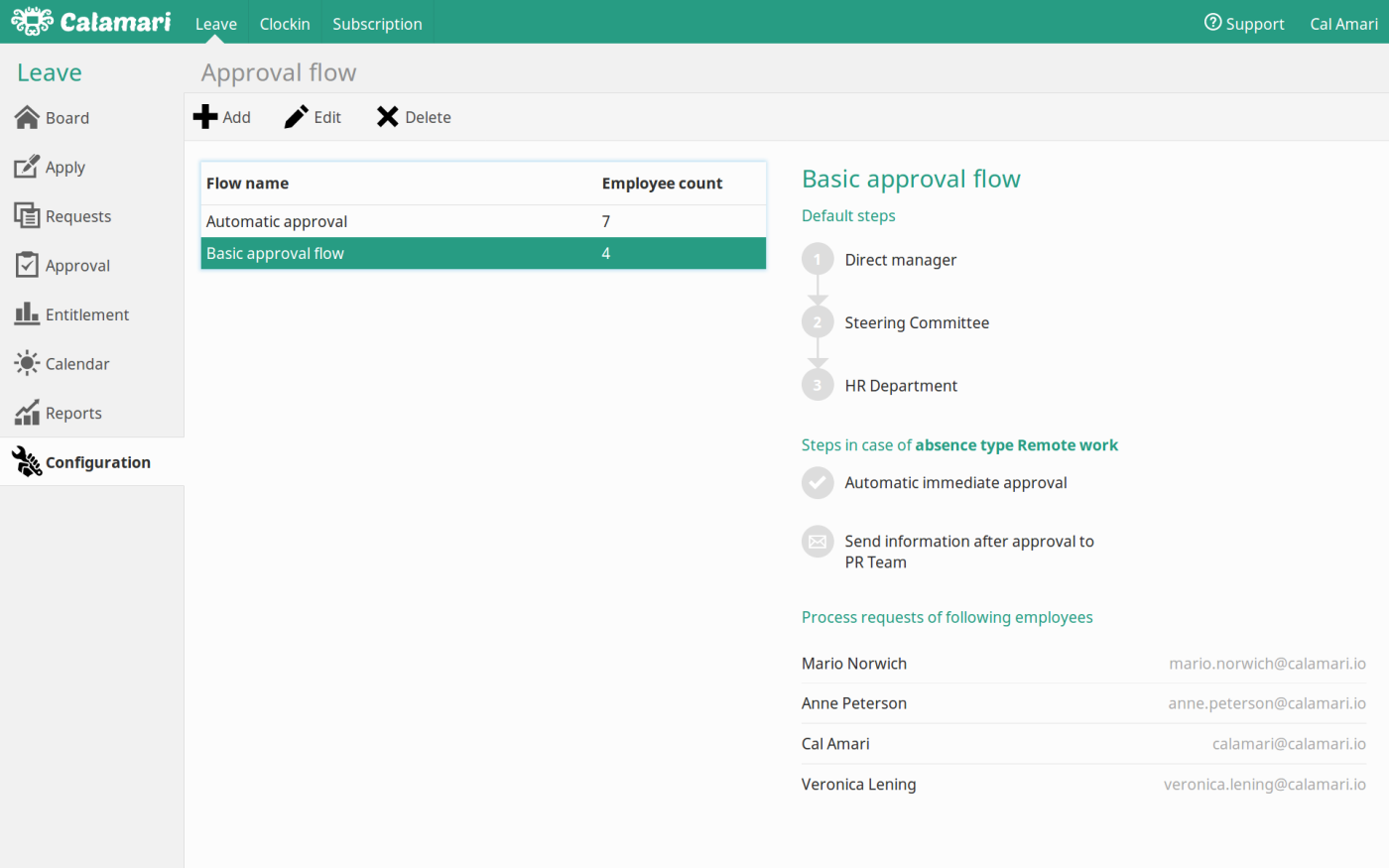Open the Cal Amari user menu
The image size is (1389, 868).
point(1343,23)
